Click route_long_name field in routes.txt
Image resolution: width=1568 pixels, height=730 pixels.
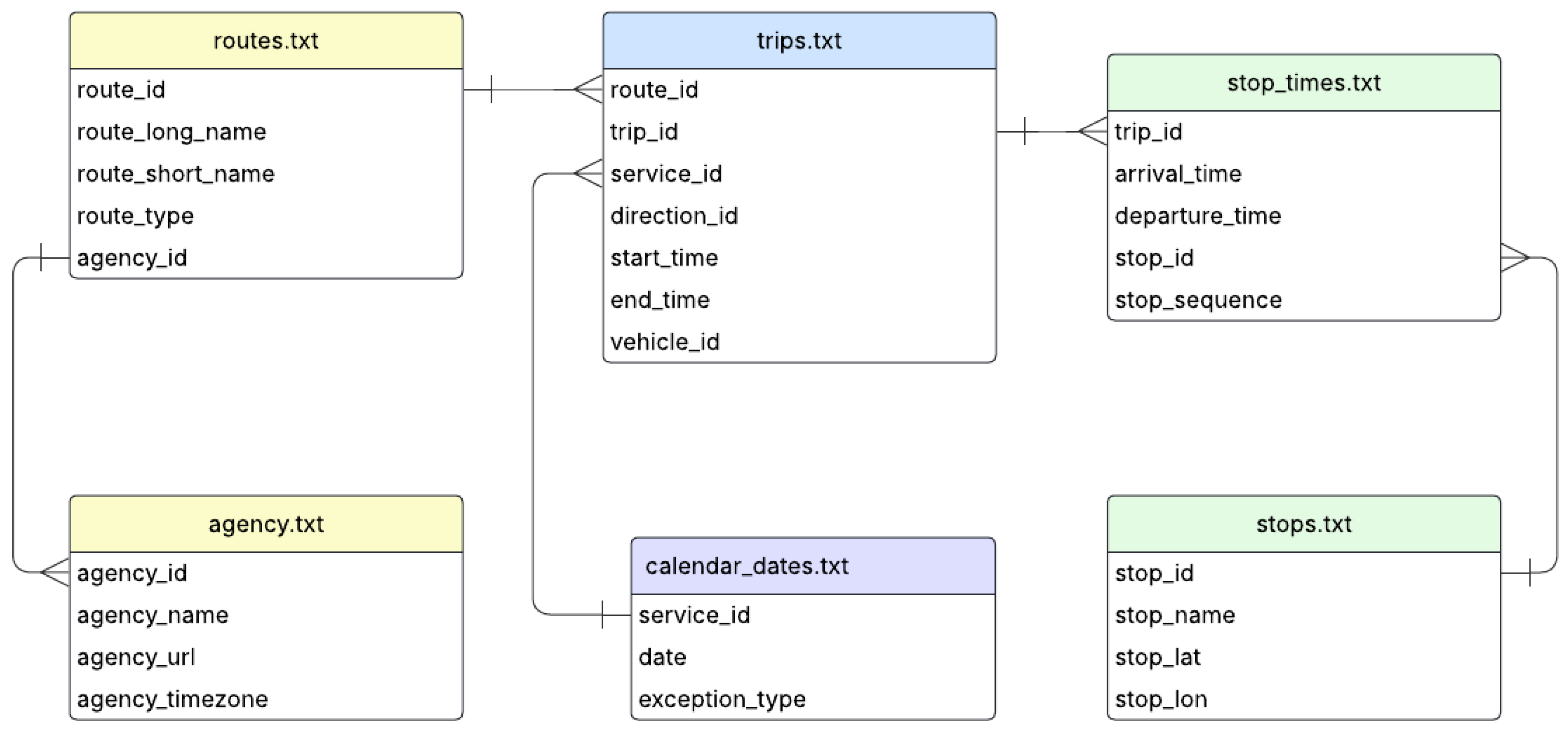(x=172, y=132)
